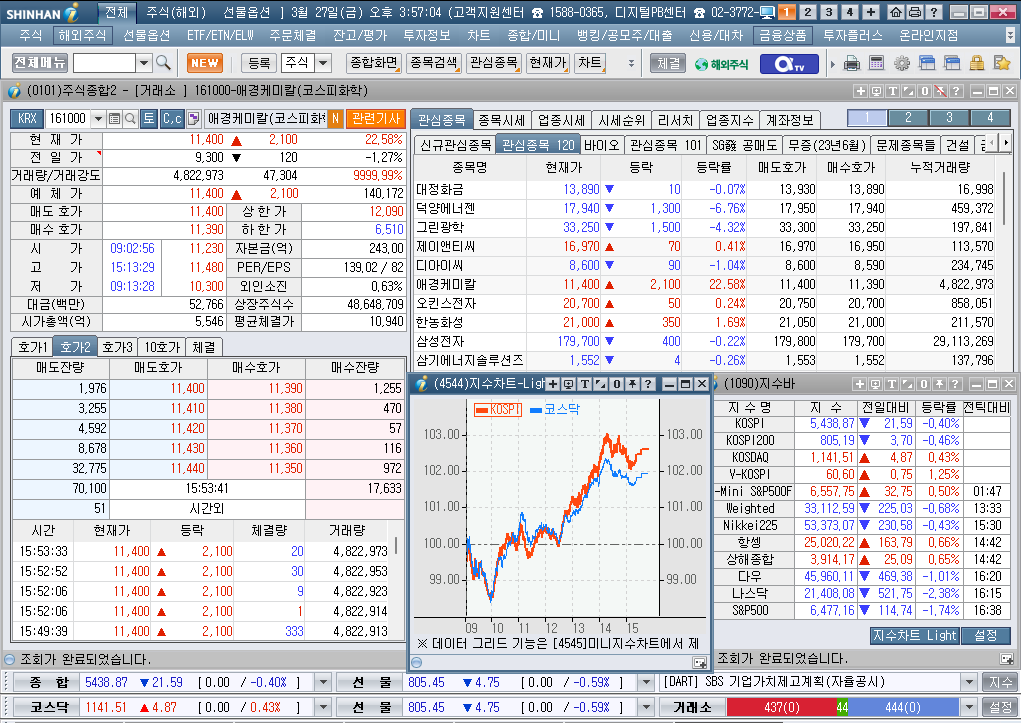This screenshot has width=1021, height=723.
Task: Click 설정 button in 지수바 window
Action: (986, 635)
